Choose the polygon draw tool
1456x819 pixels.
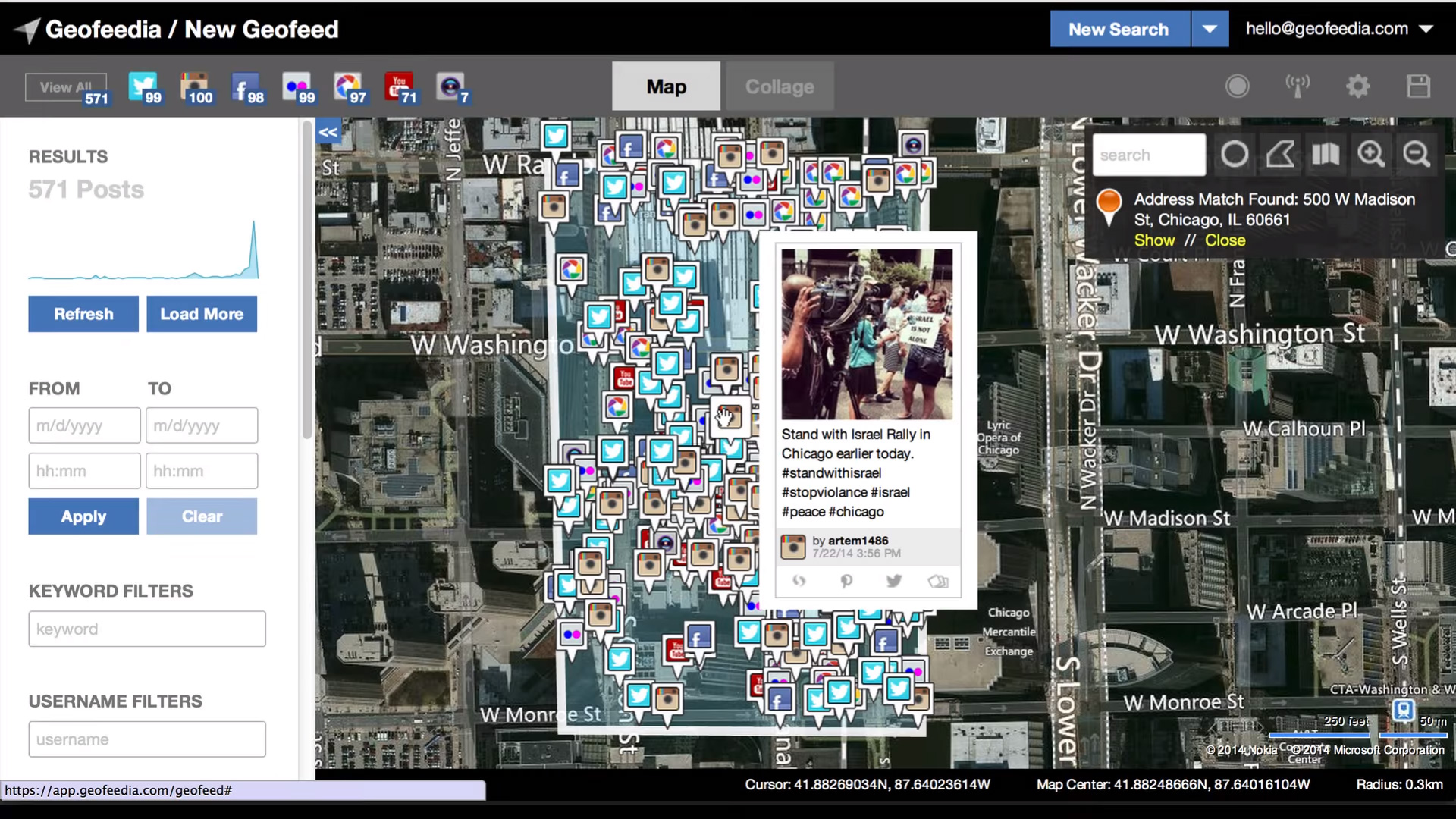(1280, 155)
